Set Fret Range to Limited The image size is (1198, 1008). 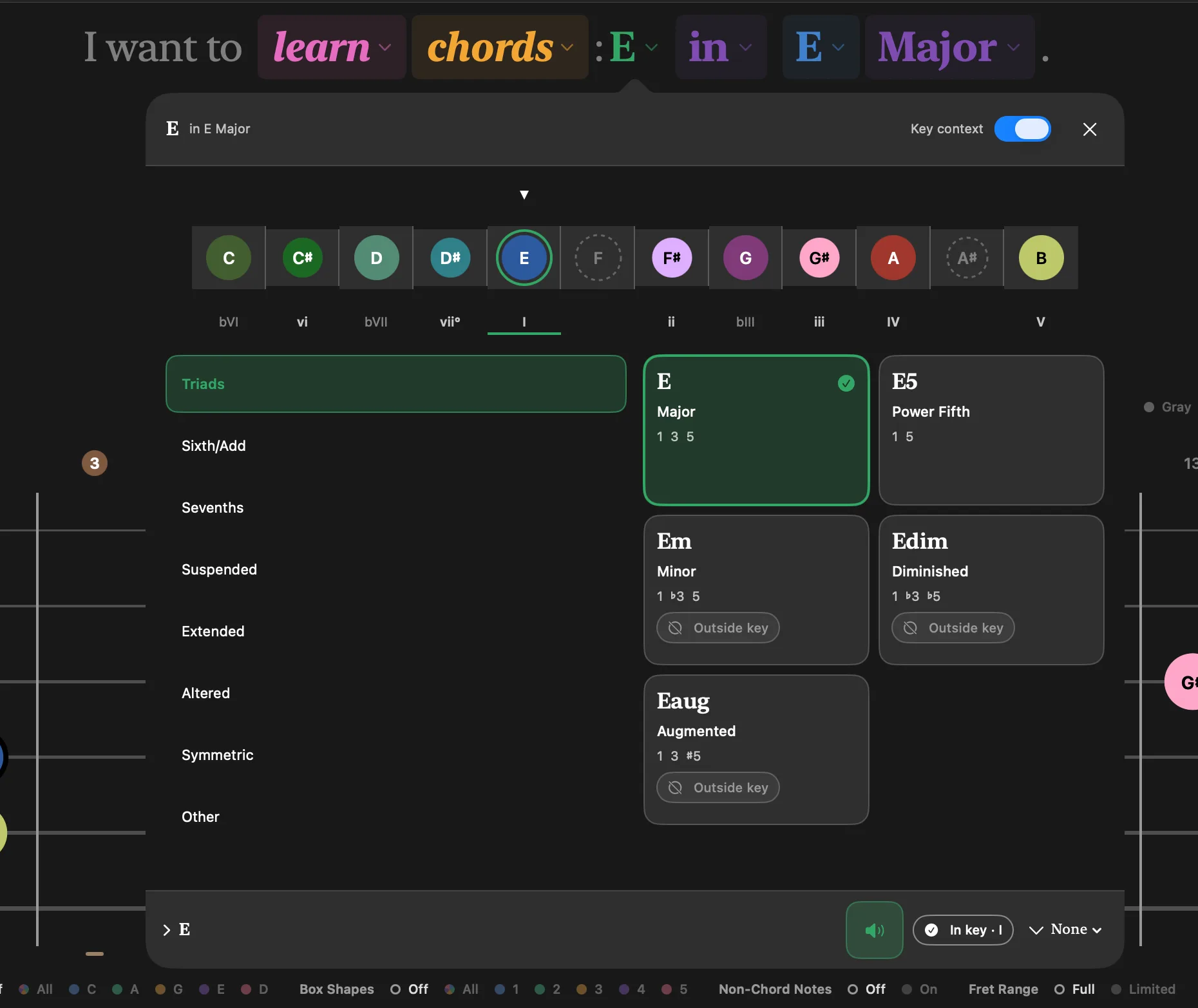1144,989
